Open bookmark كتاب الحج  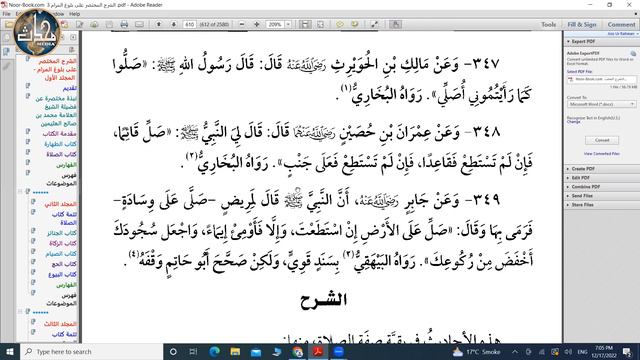coord(64,264)
